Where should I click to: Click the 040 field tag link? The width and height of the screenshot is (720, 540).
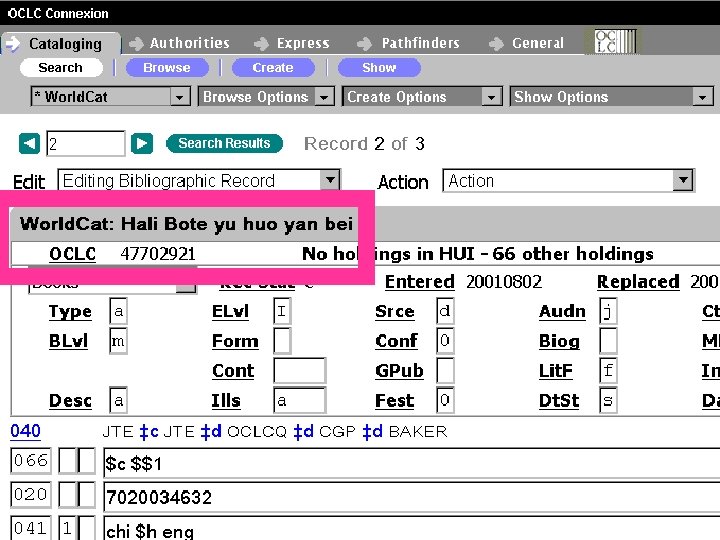point(25,431)
